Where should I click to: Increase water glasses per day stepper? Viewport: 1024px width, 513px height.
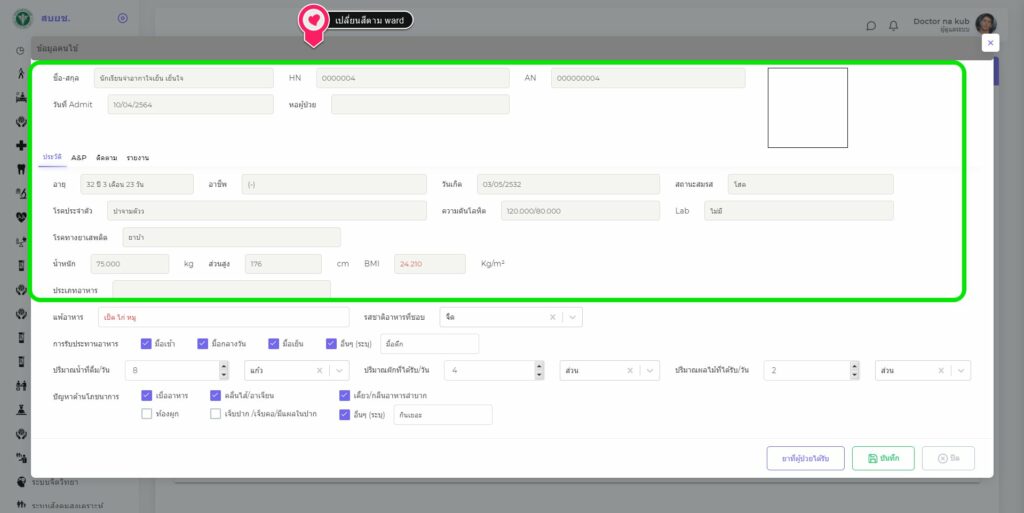click(x=224, y=366)
